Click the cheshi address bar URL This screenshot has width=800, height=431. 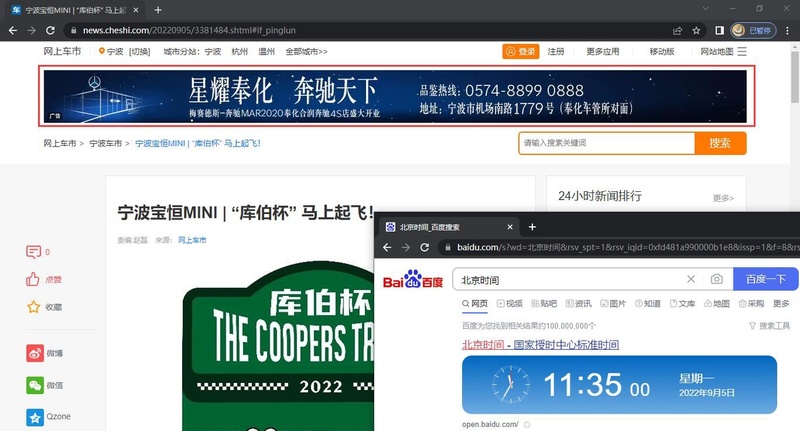189,31
